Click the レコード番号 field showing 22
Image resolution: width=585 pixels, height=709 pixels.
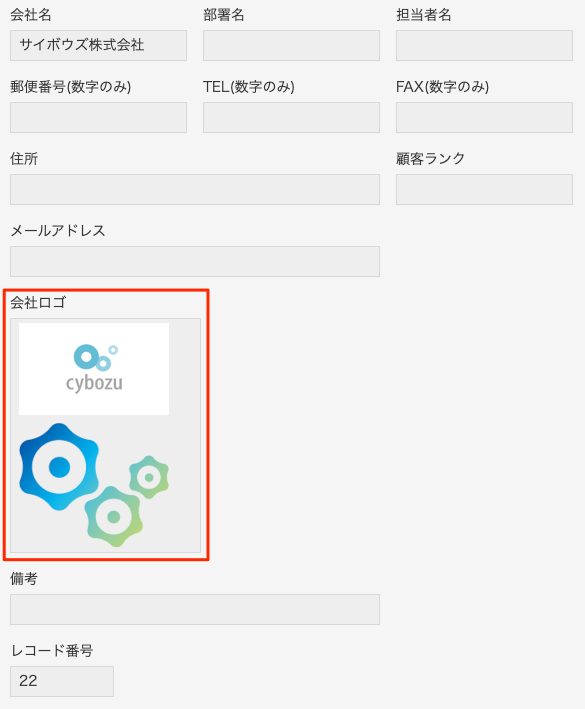tap(62, 681)
